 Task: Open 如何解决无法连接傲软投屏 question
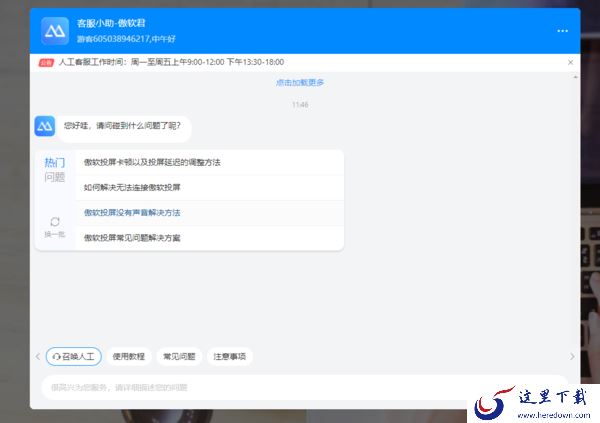pos(210,188)
